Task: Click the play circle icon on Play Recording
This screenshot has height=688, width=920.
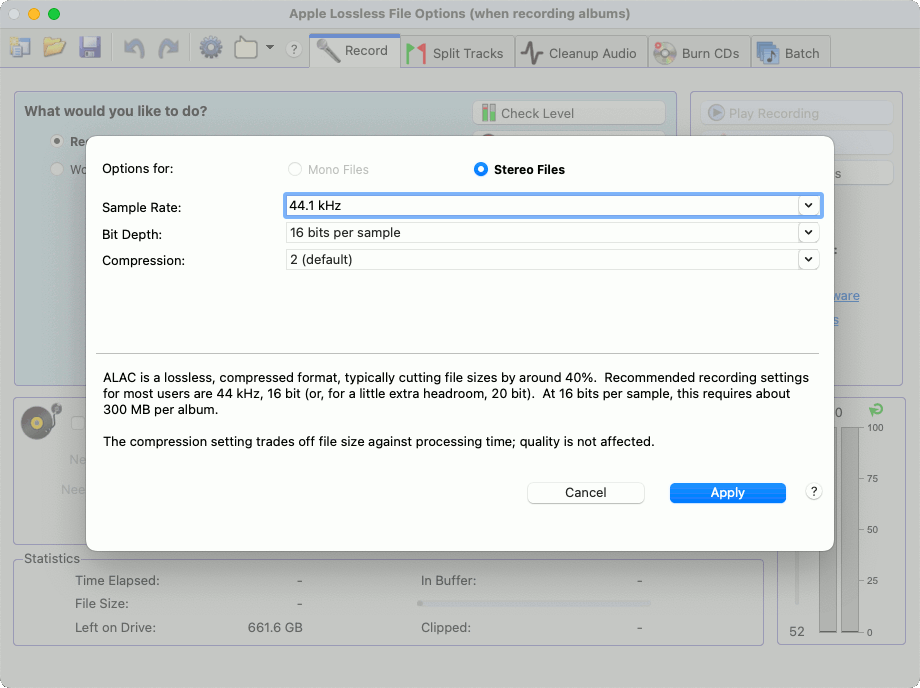Action: click(716, 113)
